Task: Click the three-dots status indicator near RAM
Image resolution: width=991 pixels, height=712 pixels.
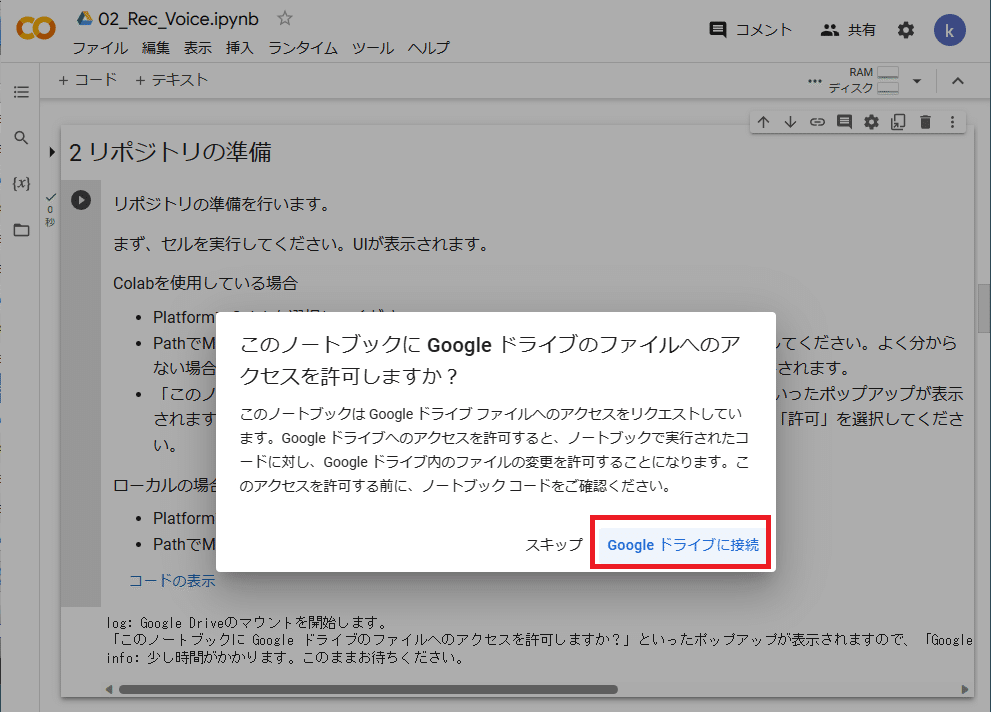Action: tap(815, 81)
